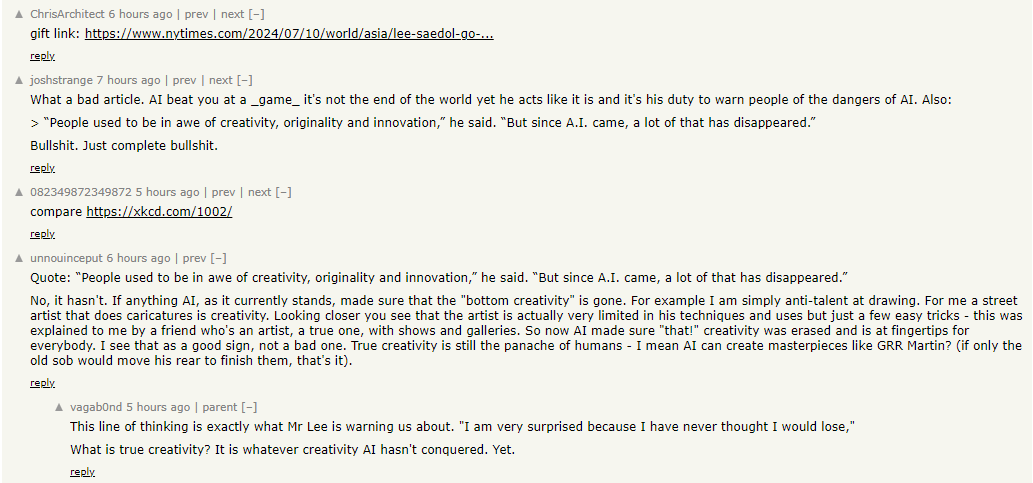Collapse joshstrange's comment with [–]
The width and height of the screenshot is (1033, 483).
(244, 80)
